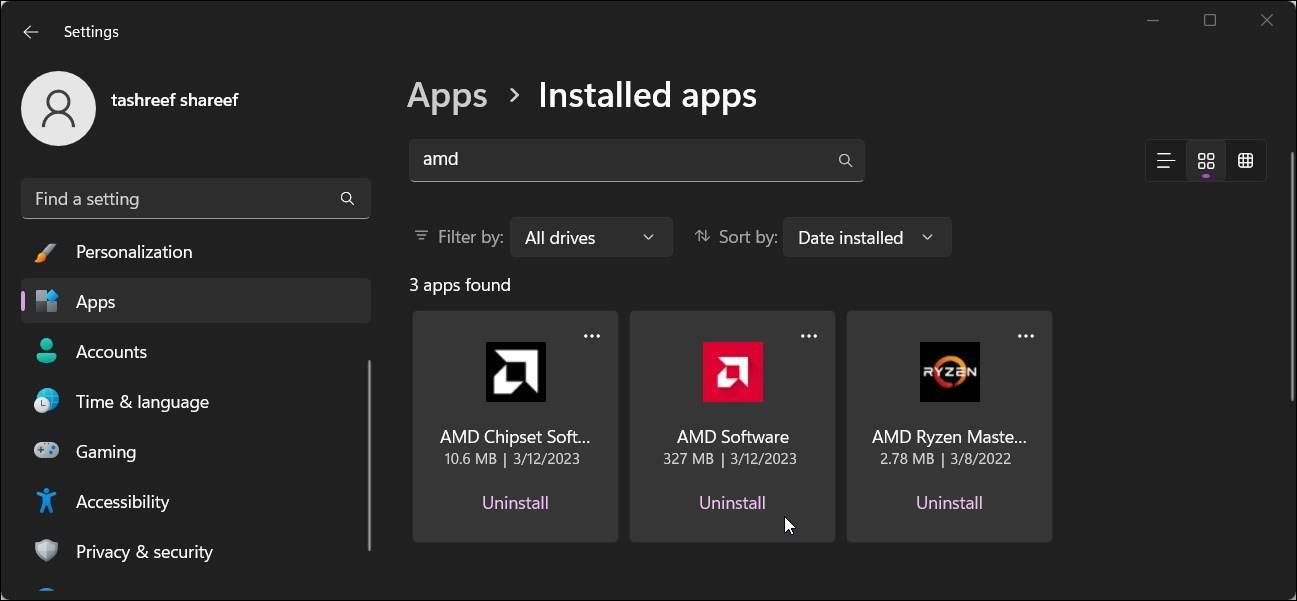
Task: Click the magnifier icon in the amd search box
Action: tap(845, 160)
